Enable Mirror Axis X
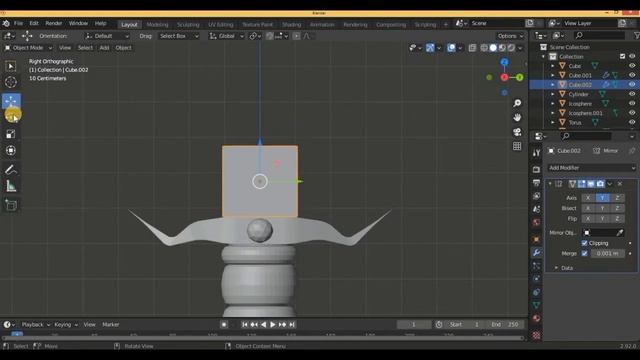The height and width of the screenshot is (360, 640). [x=588, y=198]
